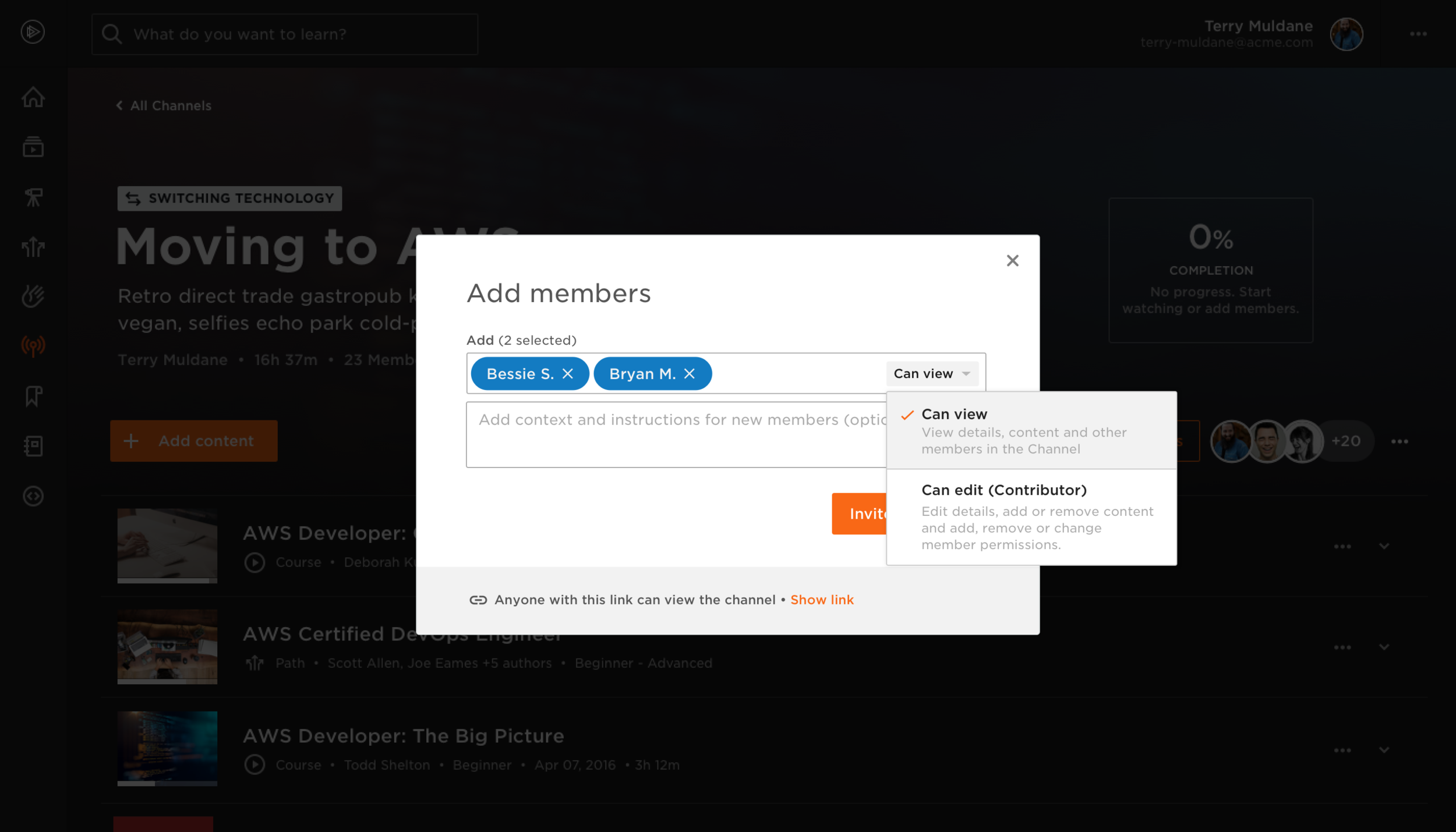Click the Show link link

click(822, 600)
